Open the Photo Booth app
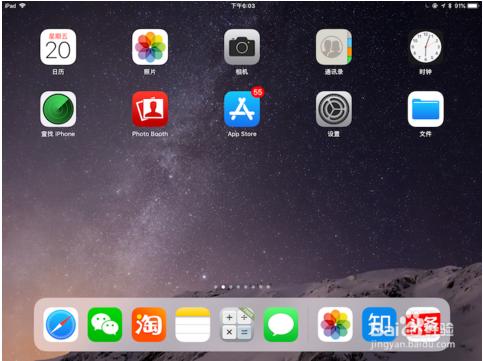 click(150, 109)
